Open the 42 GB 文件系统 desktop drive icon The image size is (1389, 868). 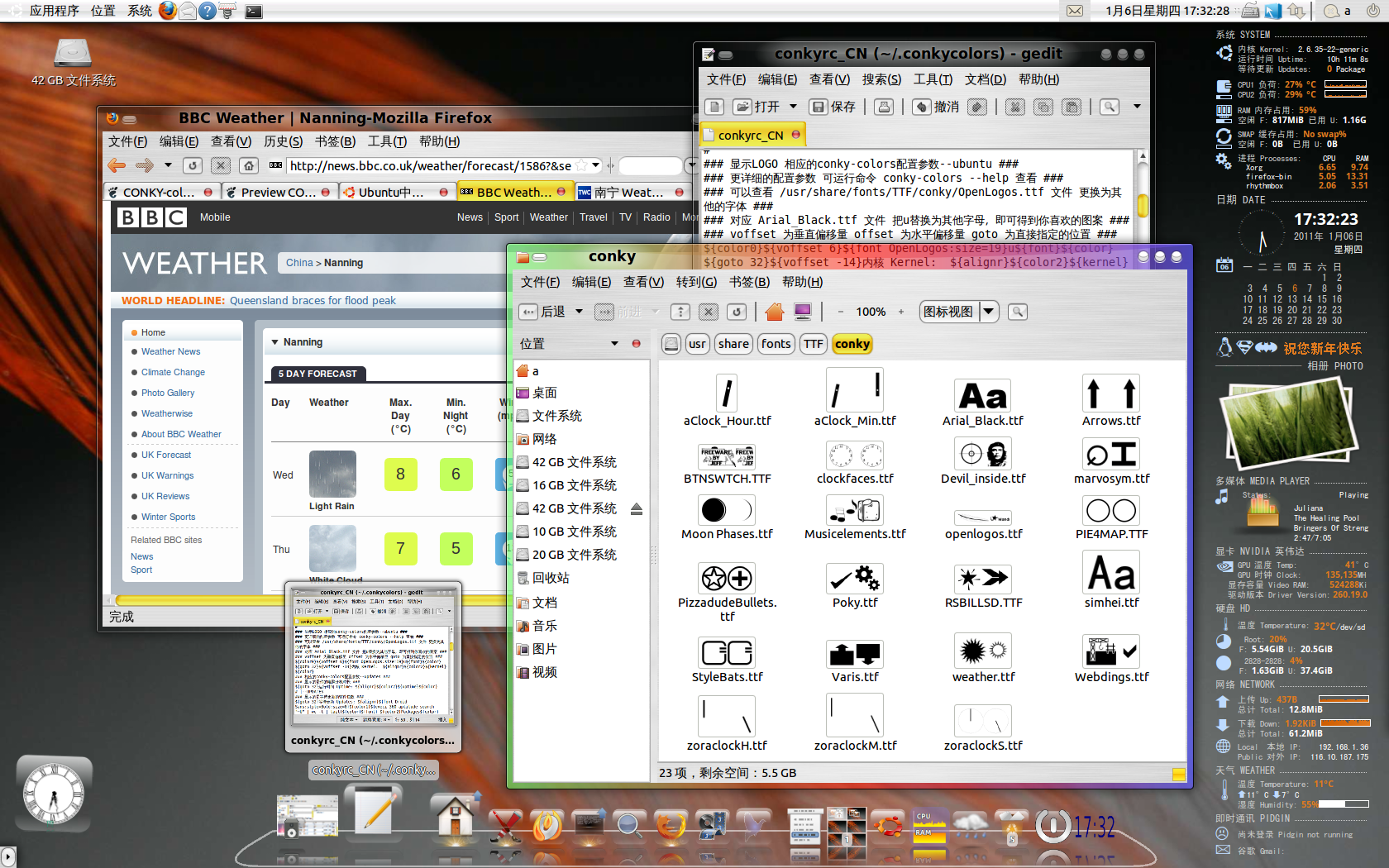tap(73, 62)
